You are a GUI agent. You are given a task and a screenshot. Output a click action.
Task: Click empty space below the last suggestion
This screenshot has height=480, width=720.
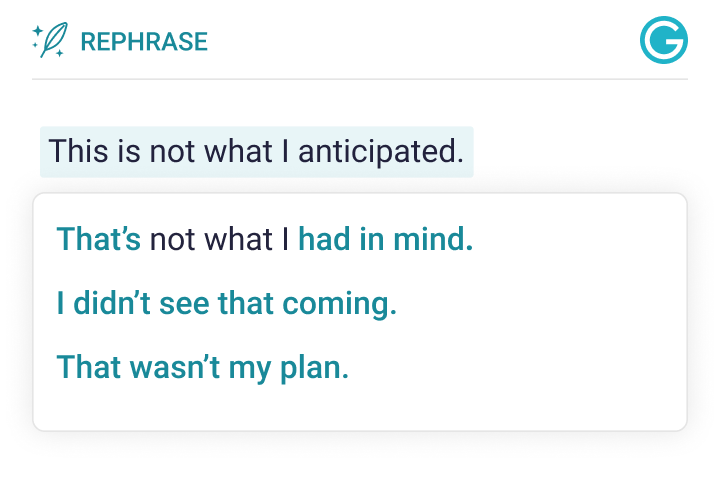[x=360, y=408]
